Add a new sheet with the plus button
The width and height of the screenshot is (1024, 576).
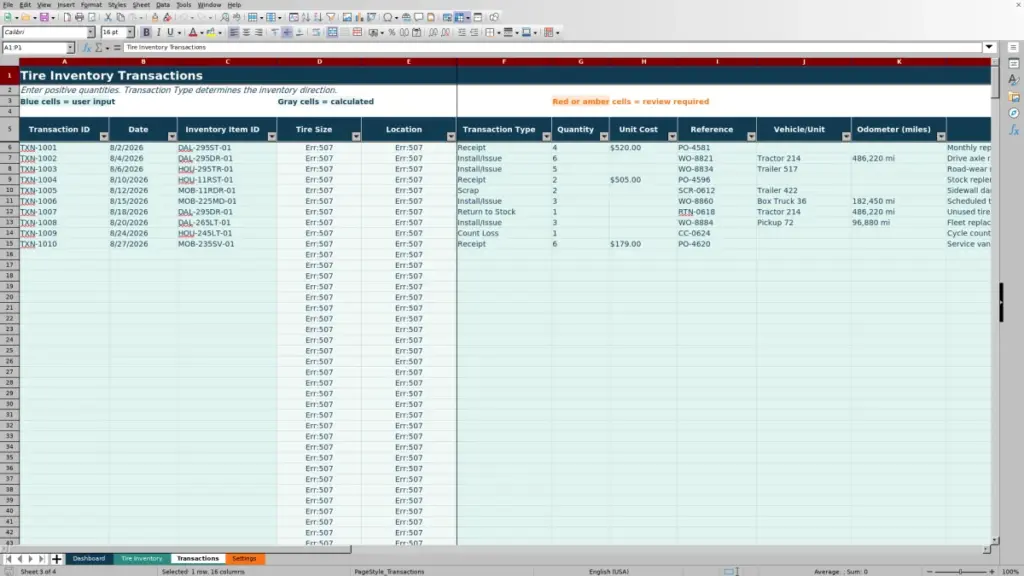56,559
